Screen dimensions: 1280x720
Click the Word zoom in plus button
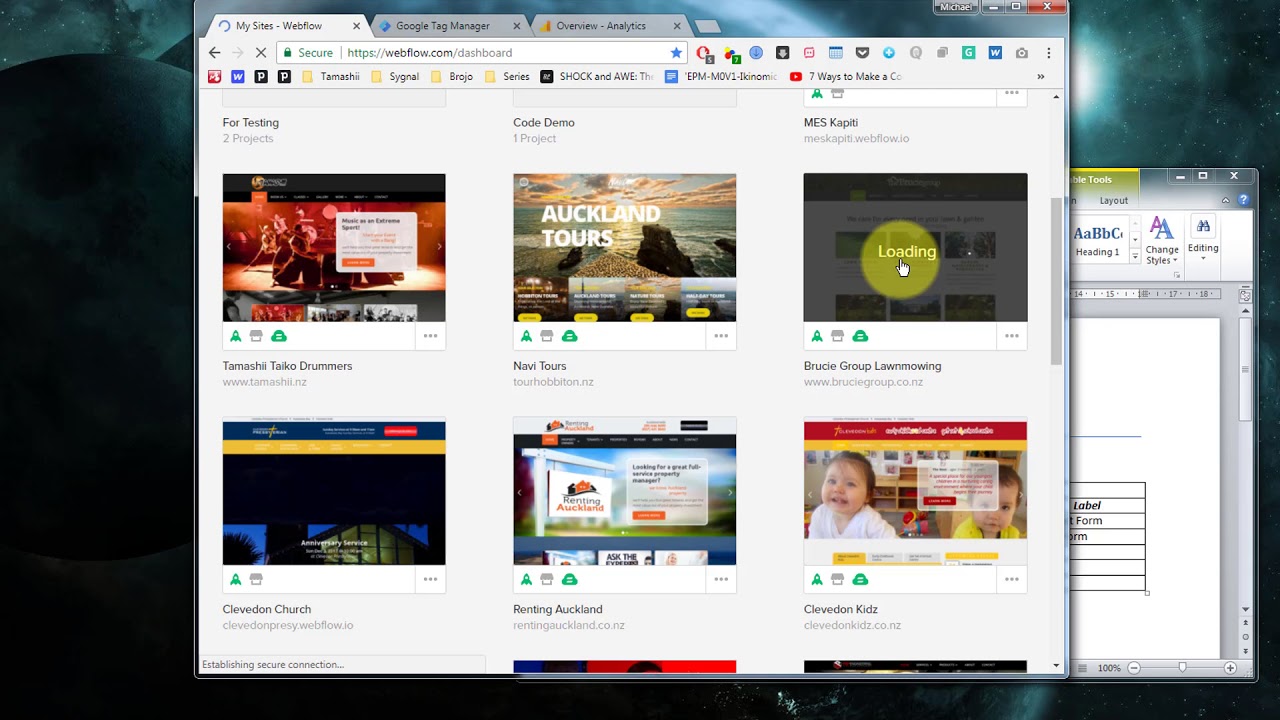pyautogui.click(x=1230, y=668)
